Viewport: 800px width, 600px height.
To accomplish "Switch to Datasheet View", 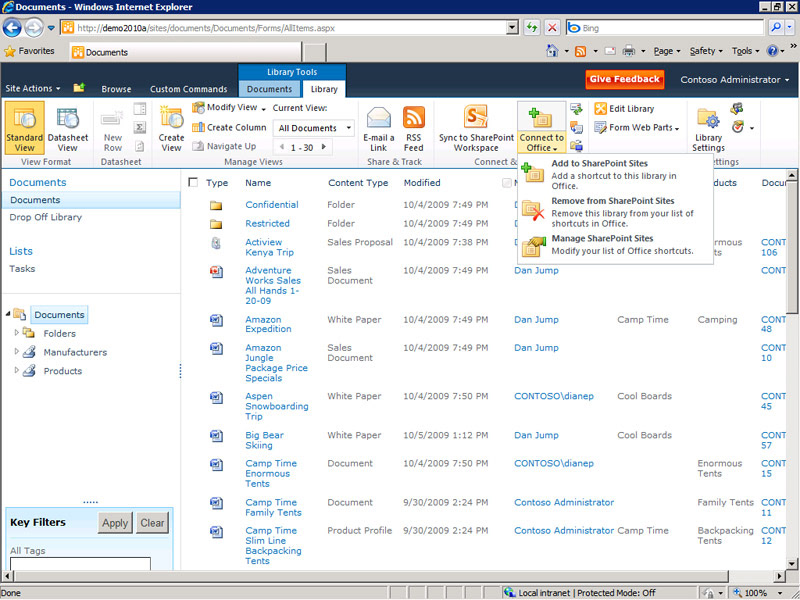I will 67,128.
